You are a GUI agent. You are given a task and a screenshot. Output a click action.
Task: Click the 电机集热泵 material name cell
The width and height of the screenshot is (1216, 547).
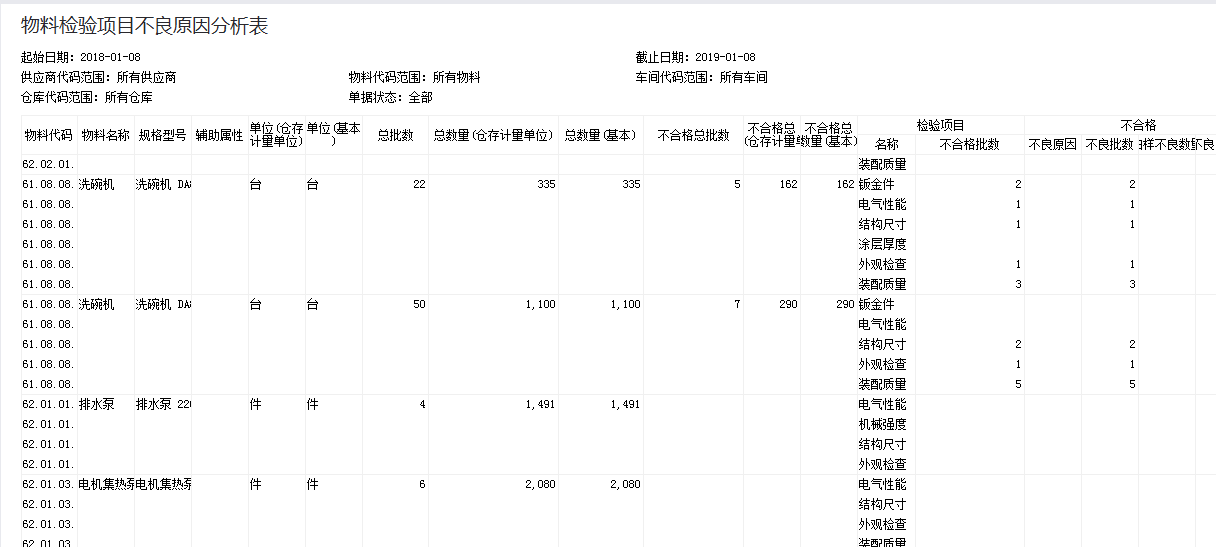click(106, 484)
